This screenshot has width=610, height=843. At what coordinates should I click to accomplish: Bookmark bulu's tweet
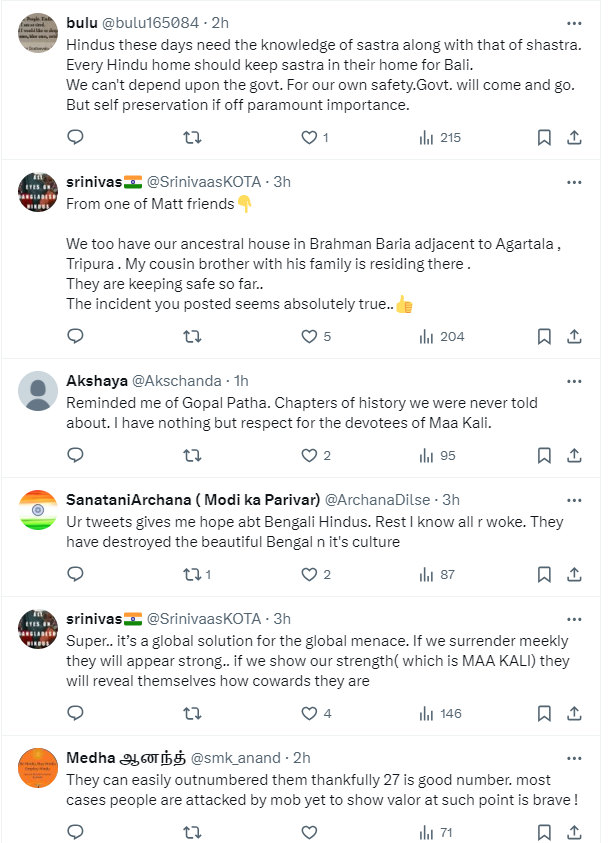point(543,137)
